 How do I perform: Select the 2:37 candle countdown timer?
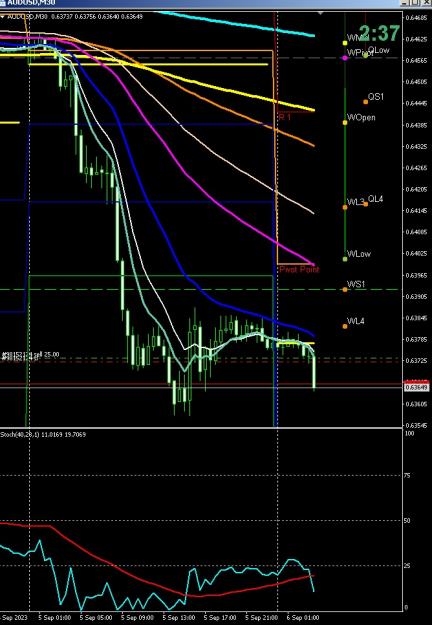point(379,33)
